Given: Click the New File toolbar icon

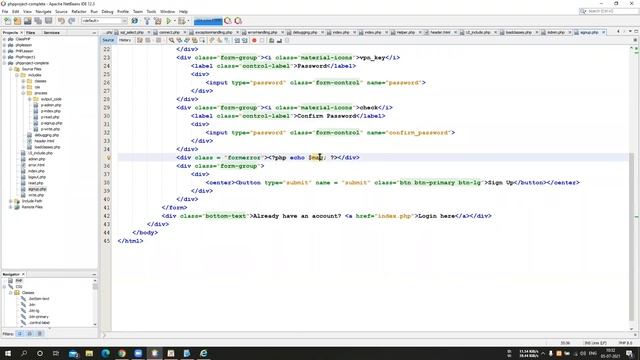Looking at the screenshot, I should 7,21.
